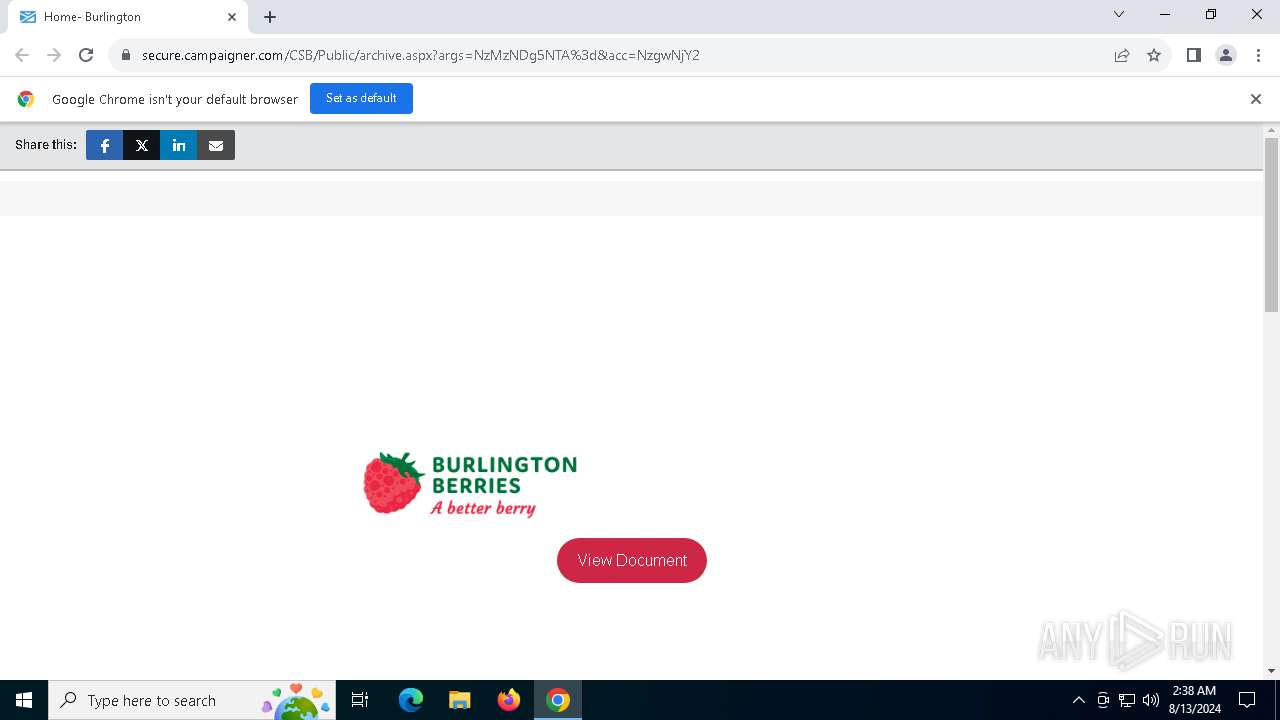1280x720 pixels.
Task: Bookmark this page with star icon
Action: 1154,55
